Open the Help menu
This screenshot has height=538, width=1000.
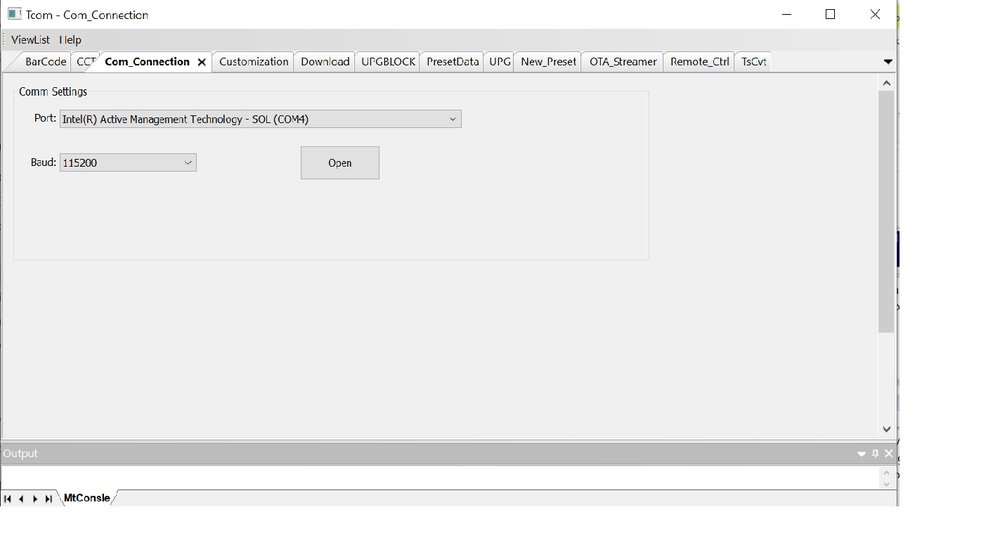[x=70, y=40]
